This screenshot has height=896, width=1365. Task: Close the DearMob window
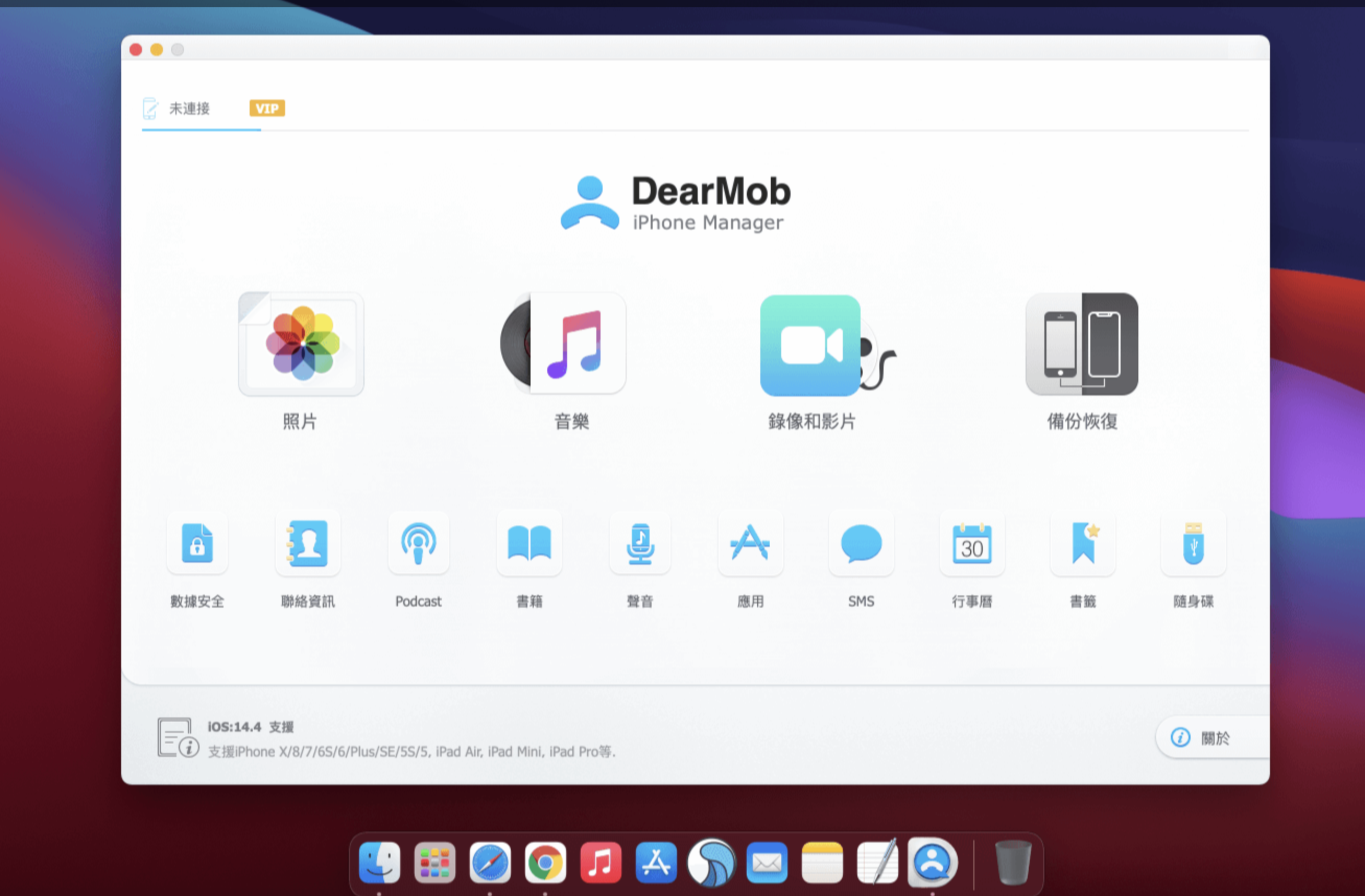point(136,50)
